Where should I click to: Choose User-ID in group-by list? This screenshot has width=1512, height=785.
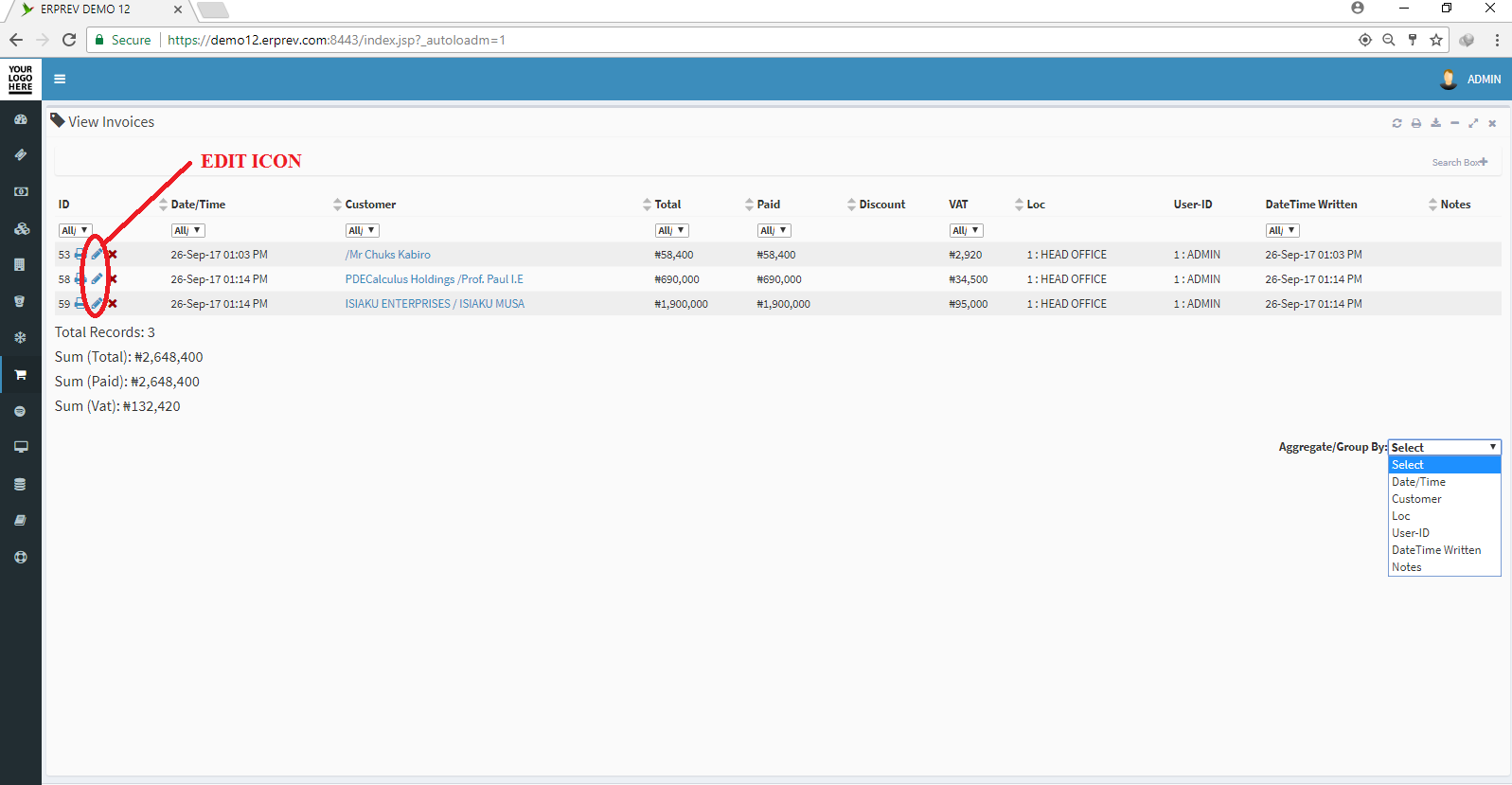[x=1444, y=533]
